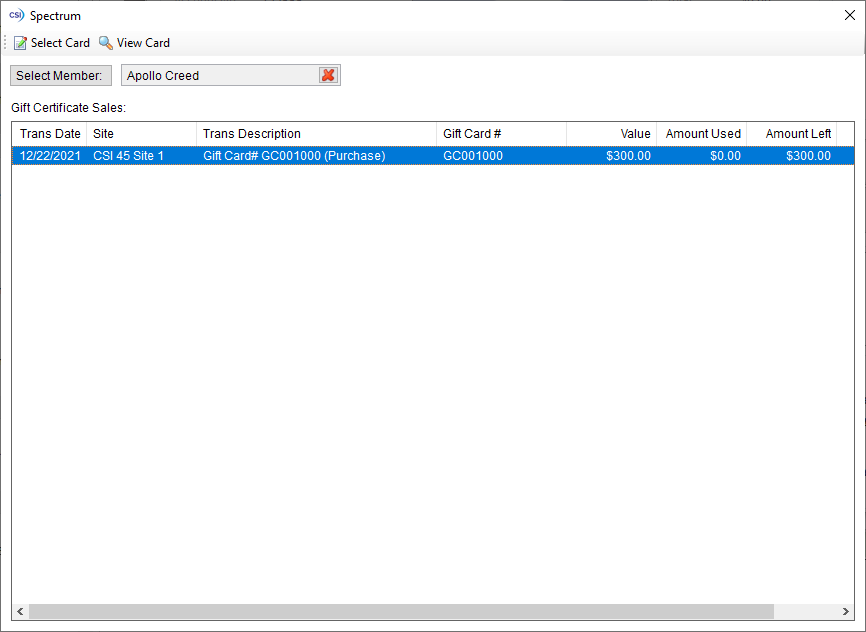Click the $300.00 Amount Left cell
This screenshot has height=632, width=866.
[x=791, y=156]
